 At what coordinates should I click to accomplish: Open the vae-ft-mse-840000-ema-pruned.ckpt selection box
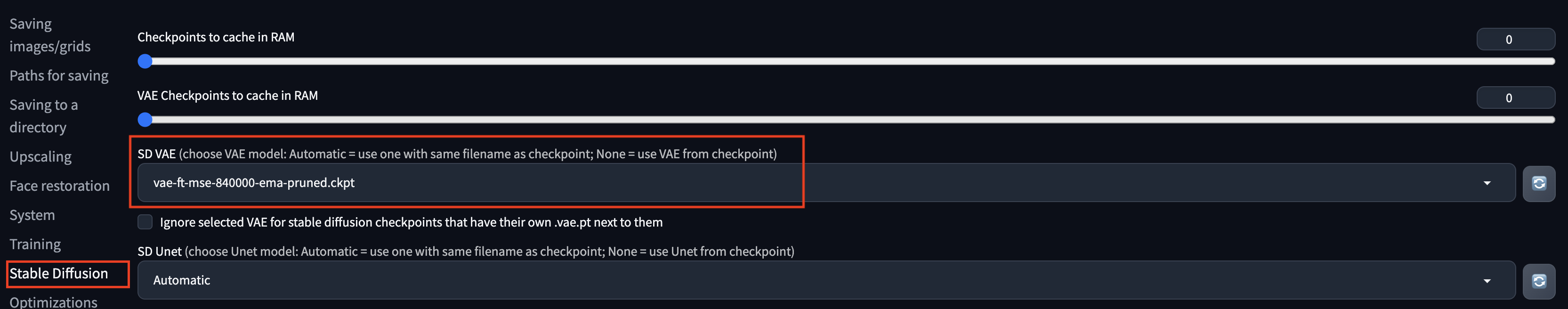click(x=826, y=183)
